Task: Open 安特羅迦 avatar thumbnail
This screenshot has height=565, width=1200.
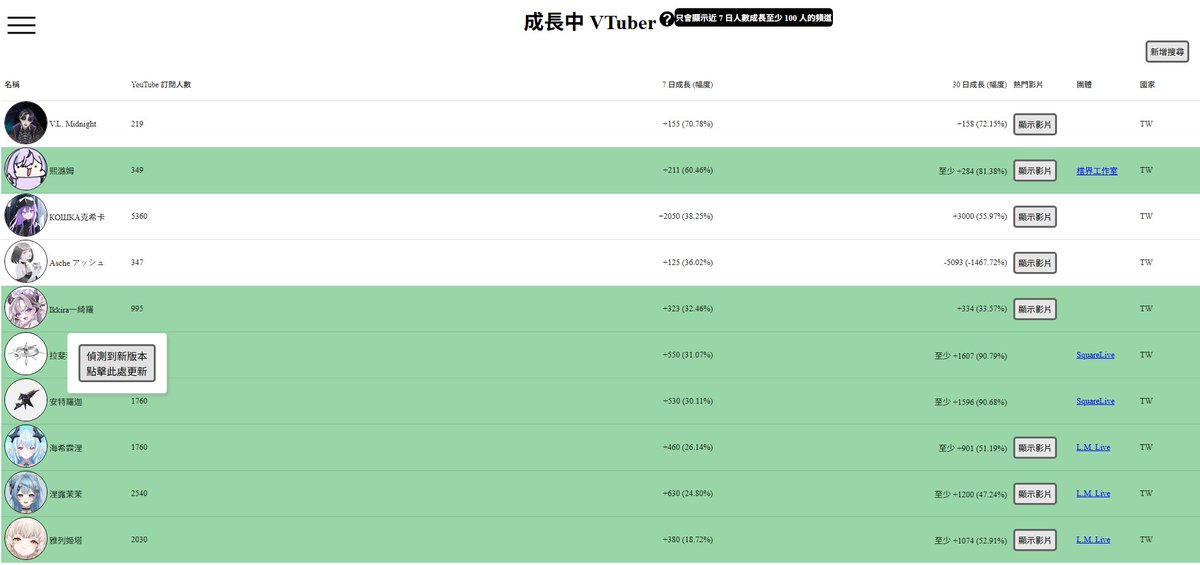Action: point(26,401)
